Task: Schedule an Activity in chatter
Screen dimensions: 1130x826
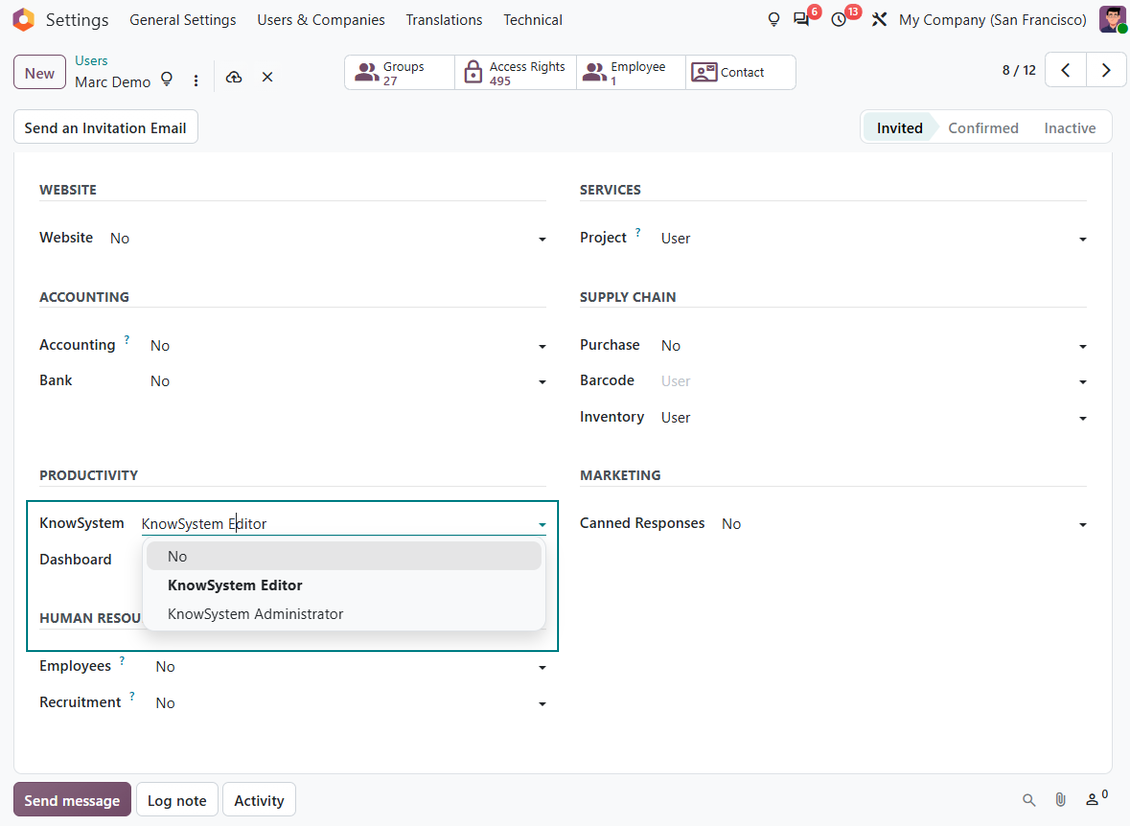Action: tap(259, 800)
